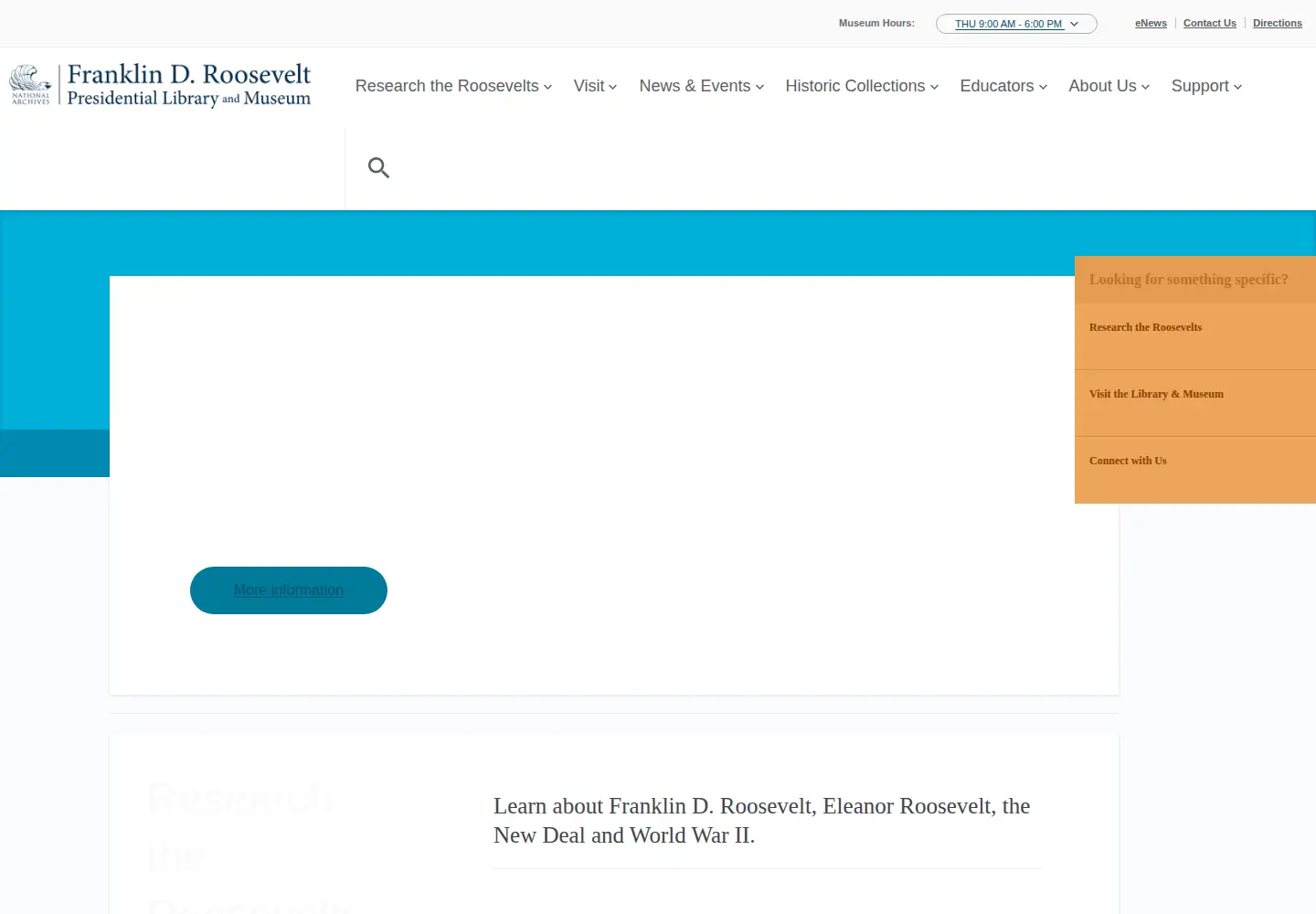Click the Learn about Franklin D. Roosevelt paragraph
Image resolution: width=1316 pixels, height=914 pixels.
pos(762,821)
